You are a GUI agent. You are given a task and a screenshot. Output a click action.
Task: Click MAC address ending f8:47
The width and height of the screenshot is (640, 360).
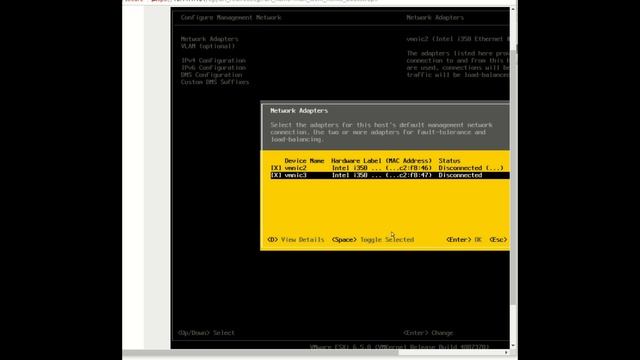[x=409, y=175]
